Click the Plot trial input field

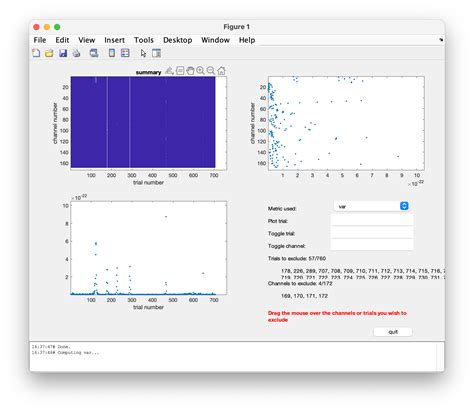372,220
